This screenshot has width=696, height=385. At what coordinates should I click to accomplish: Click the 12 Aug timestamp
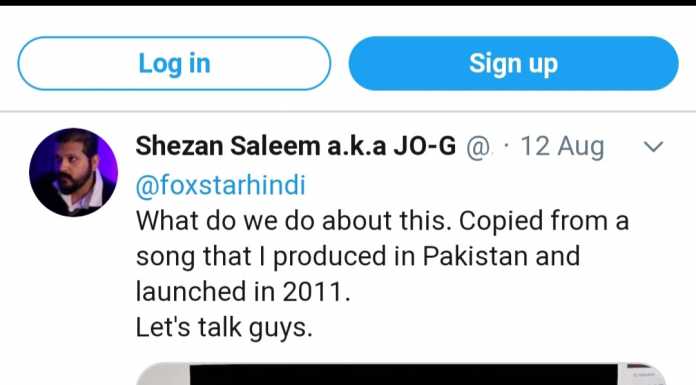[562, 146]
